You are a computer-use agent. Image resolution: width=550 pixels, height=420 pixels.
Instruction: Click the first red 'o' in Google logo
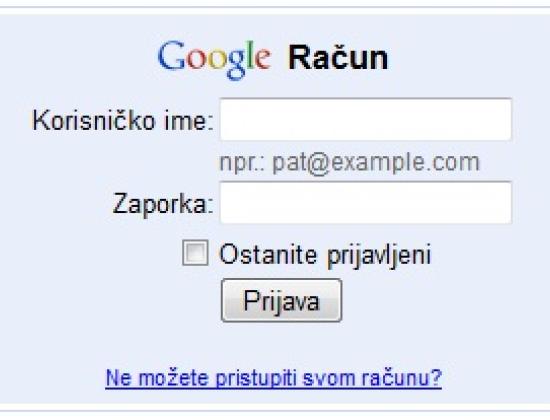click(196, 59)
